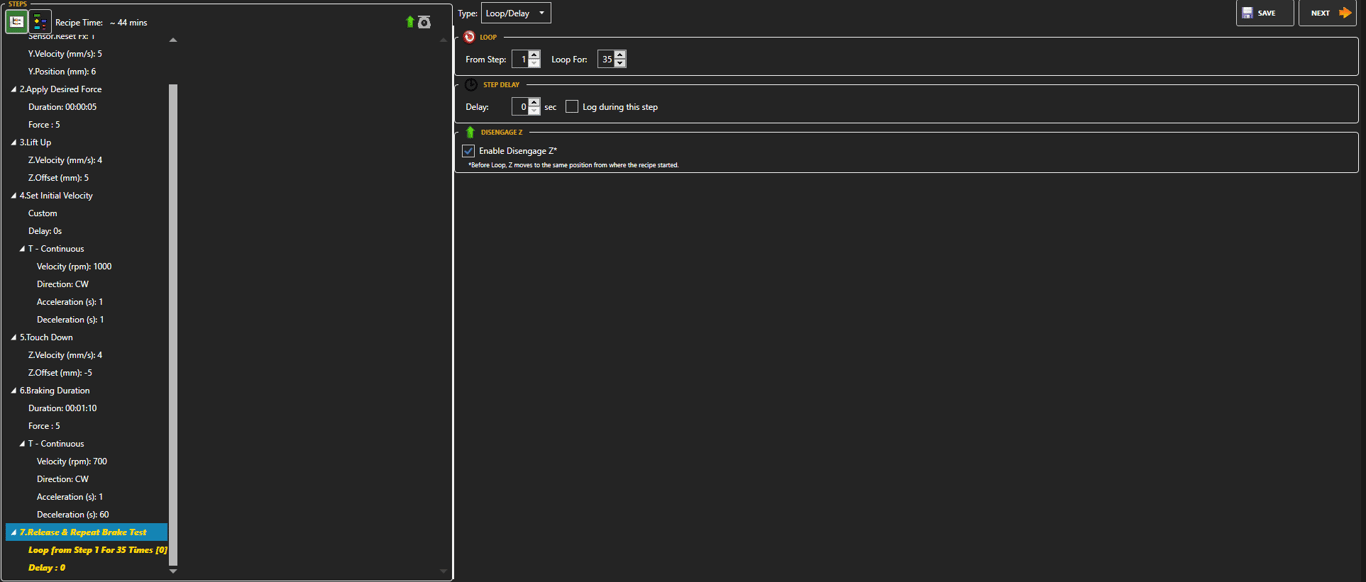
Task: Click the Save floppy disk icon
Action: point(1247,13)
